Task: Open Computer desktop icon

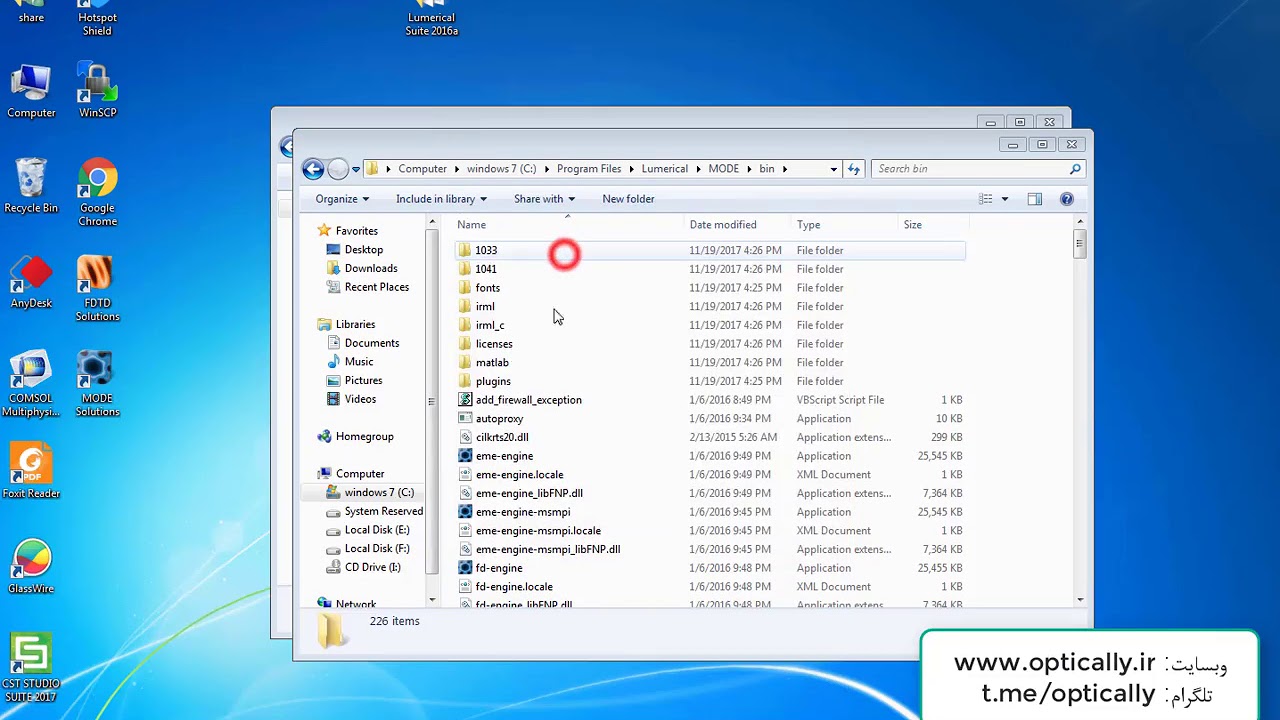Action: (x=31, y=91)
